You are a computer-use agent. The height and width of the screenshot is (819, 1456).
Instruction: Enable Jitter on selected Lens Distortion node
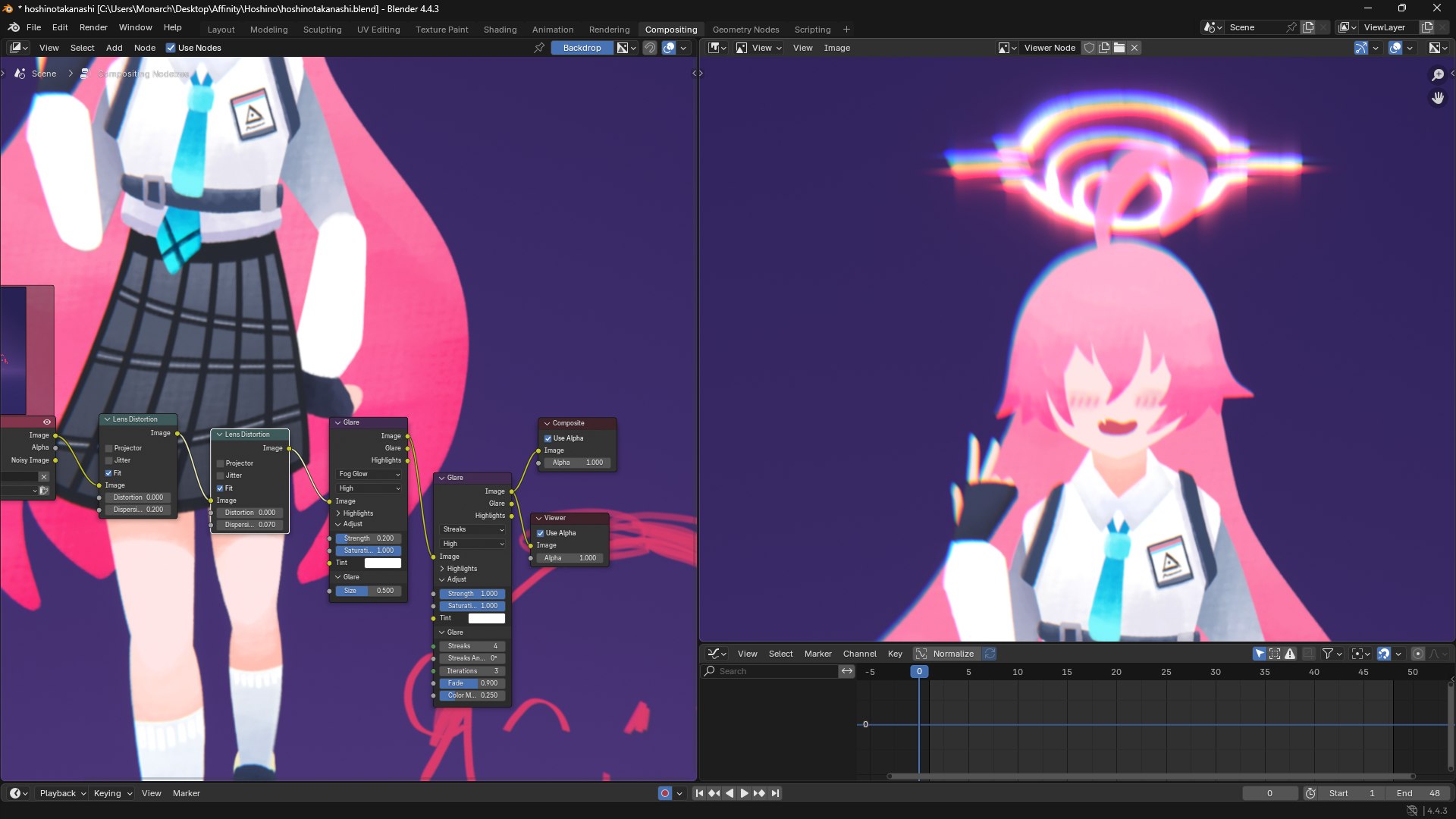point(221,475)
